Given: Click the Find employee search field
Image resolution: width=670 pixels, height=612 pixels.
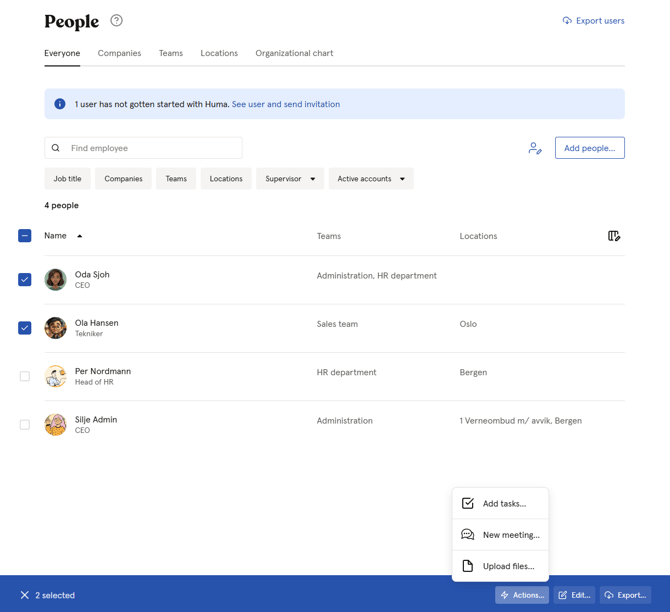Looking at the screenshot, I should click(x=150, y=148).
